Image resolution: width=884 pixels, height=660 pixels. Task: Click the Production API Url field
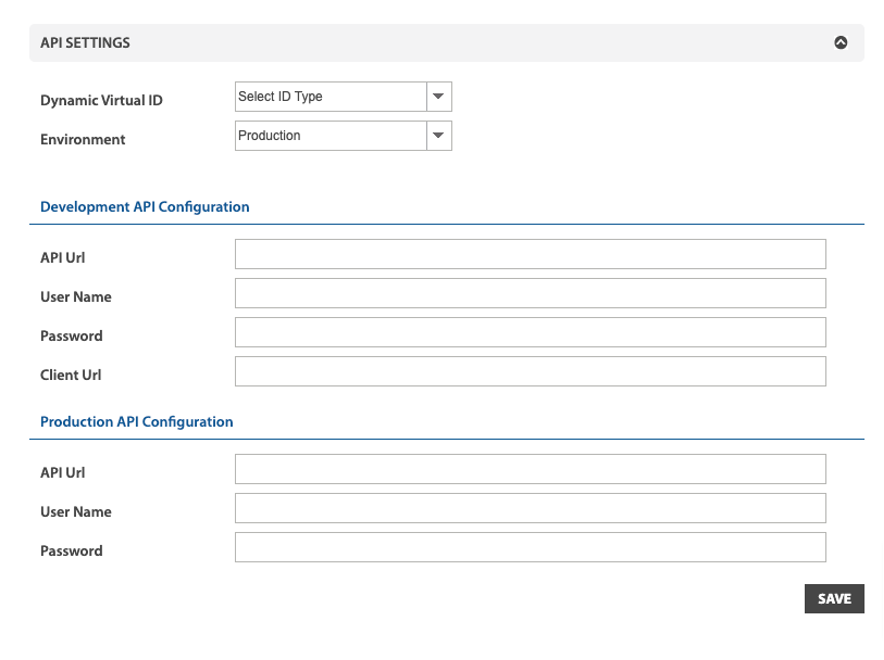click(x=531, y=469)
